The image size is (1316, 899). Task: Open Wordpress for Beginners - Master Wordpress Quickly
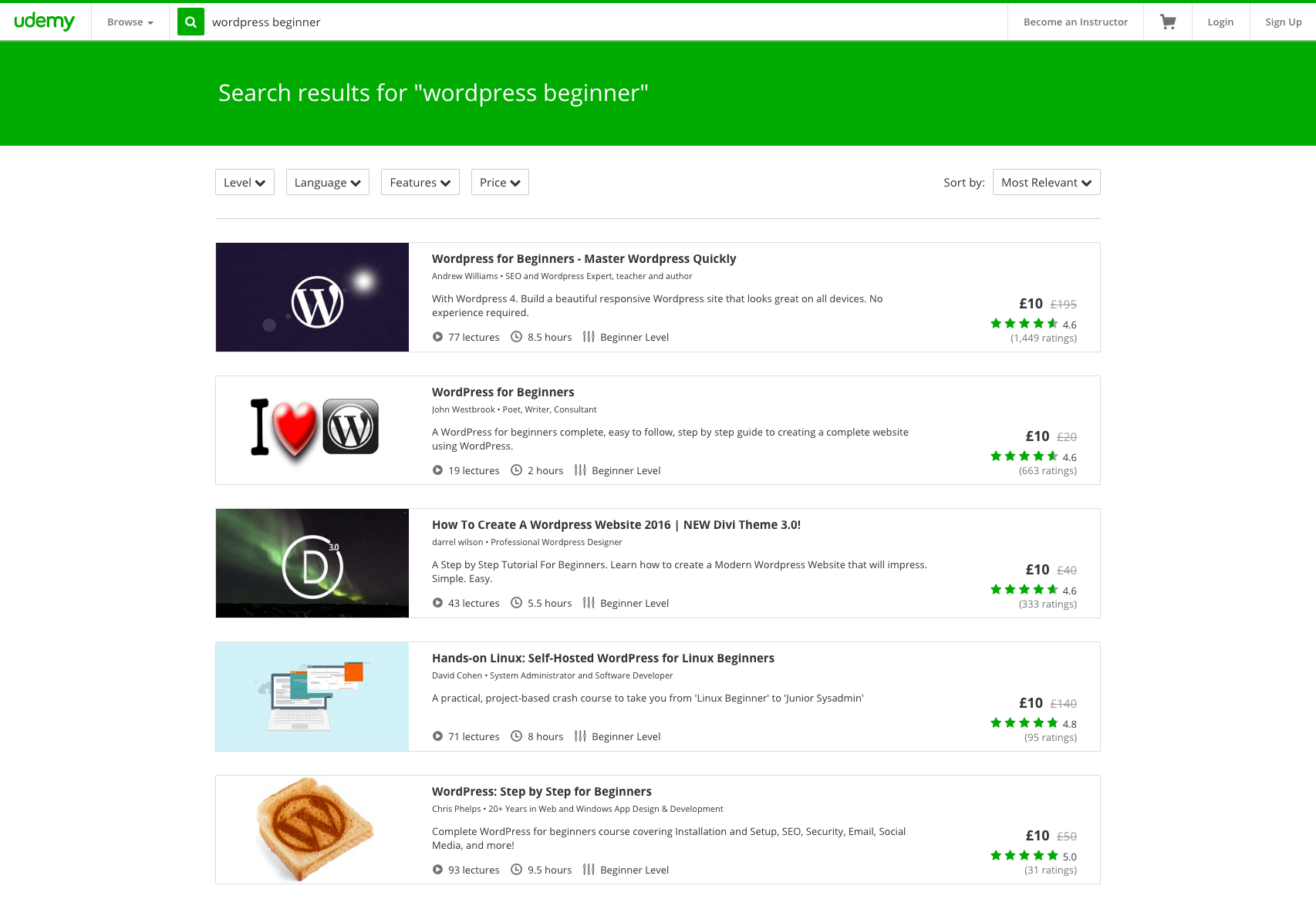pos(584,259)
